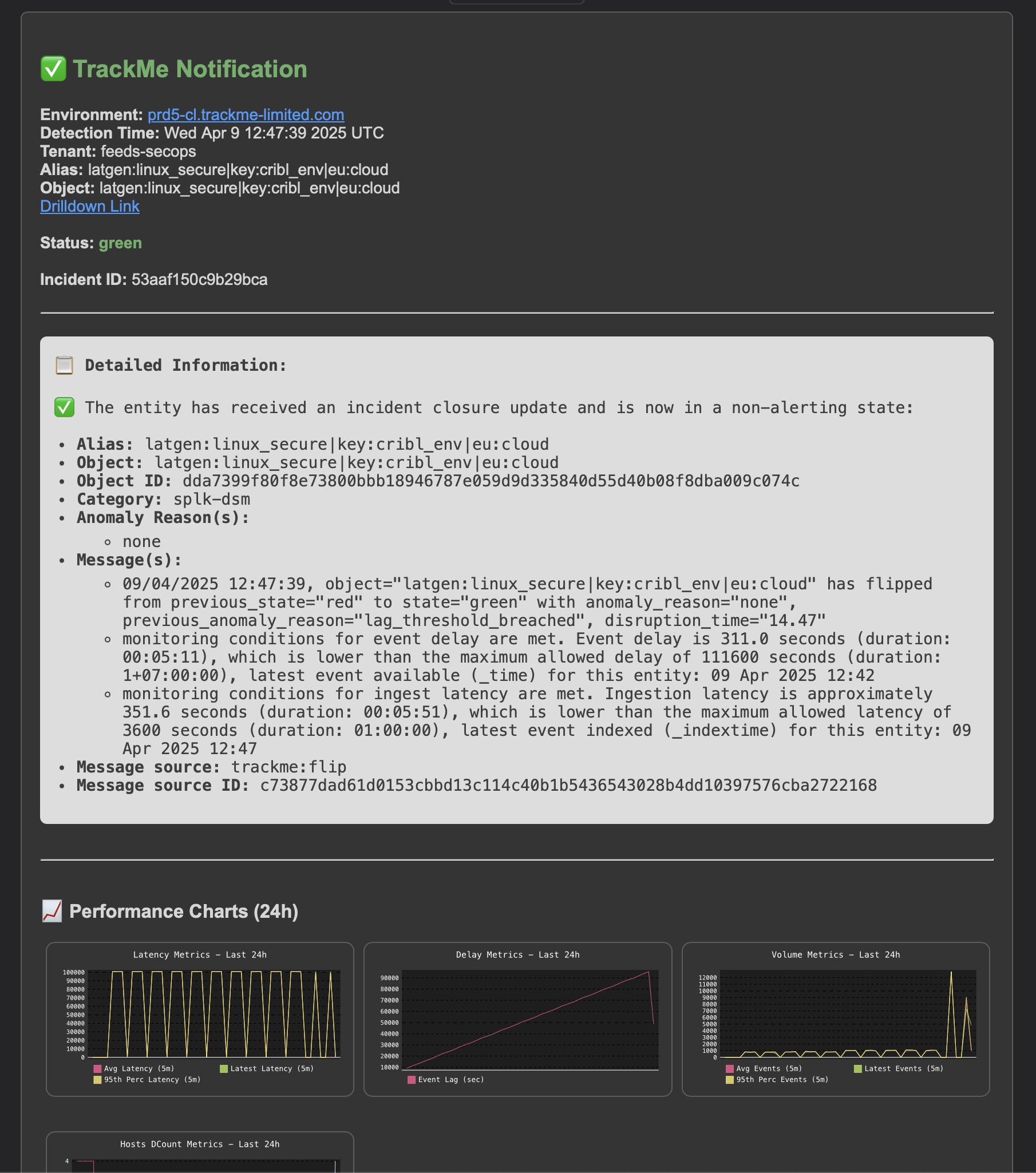Open the Latency Metrics chart thumbnail
Image resolution: width=1036 pixels, height=1173 pixels.
(200, 1019)
